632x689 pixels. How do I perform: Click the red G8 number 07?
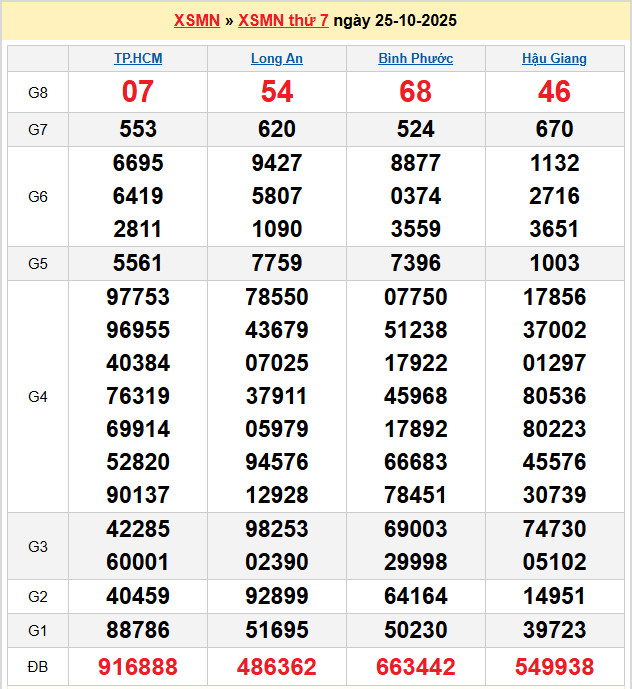coord(138,92)
